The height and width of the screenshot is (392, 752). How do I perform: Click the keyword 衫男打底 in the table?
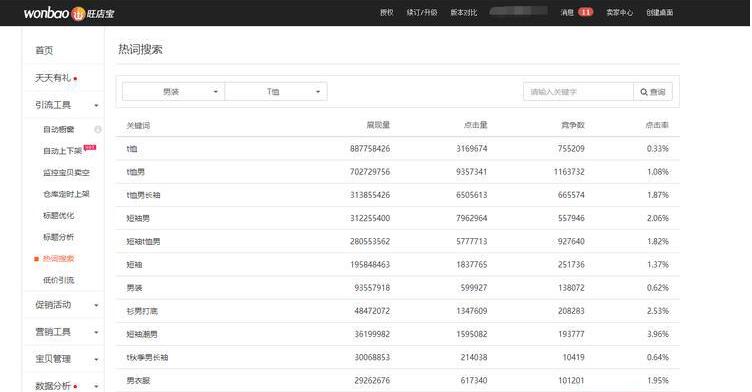(142, 311)
